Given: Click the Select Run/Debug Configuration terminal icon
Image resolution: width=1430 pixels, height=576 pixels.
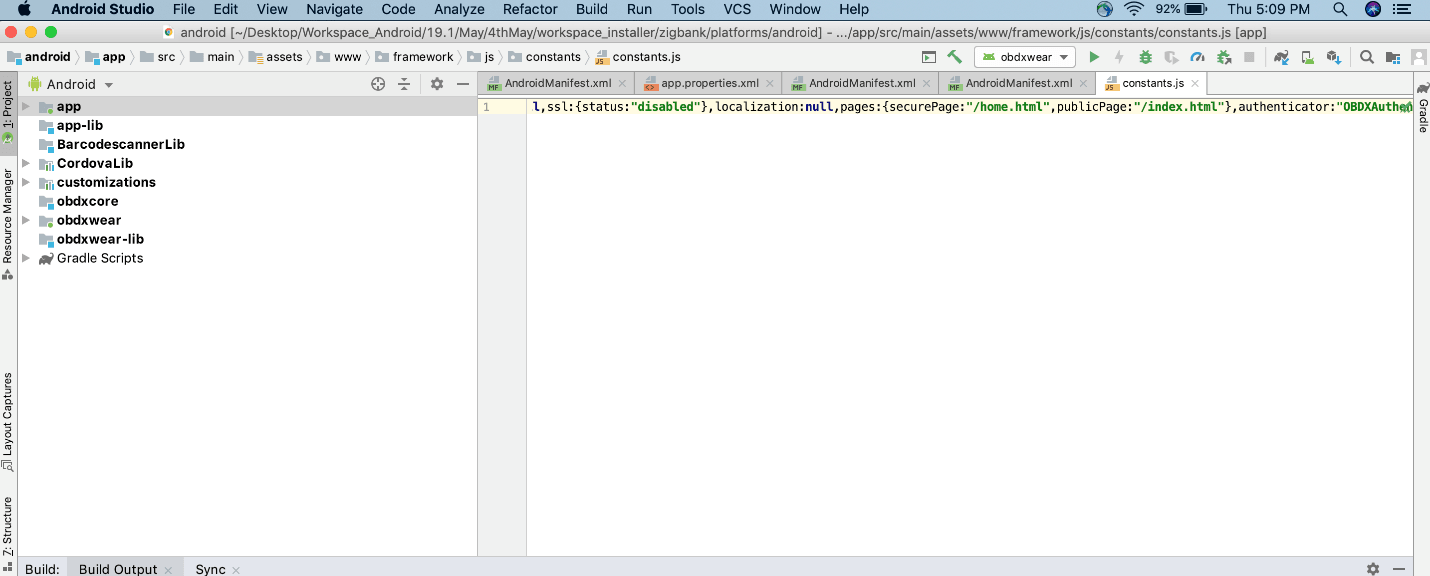Looking at the screenshot, I should [929, 57].
